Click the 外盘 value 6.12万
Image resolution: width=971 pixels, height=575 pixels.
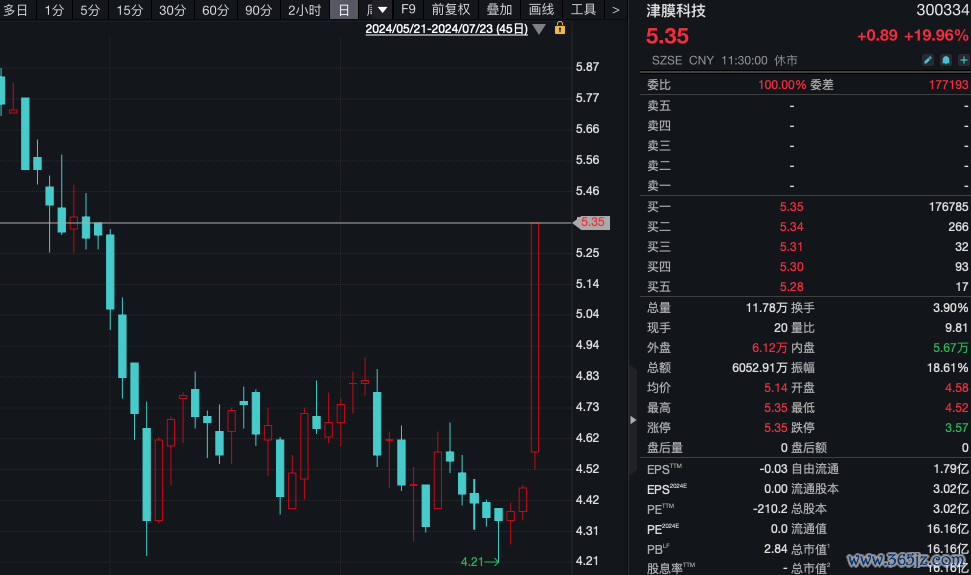point(769,348)
